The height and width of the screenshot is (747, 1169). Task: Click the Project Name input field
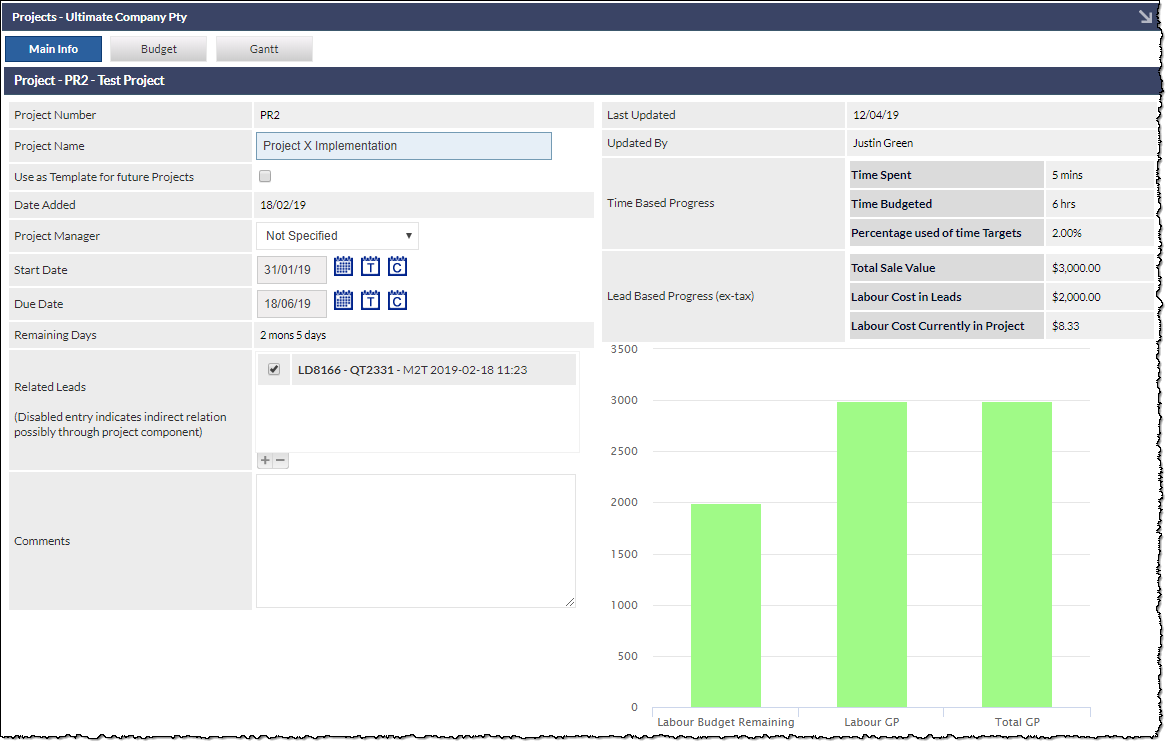point(404,146)
